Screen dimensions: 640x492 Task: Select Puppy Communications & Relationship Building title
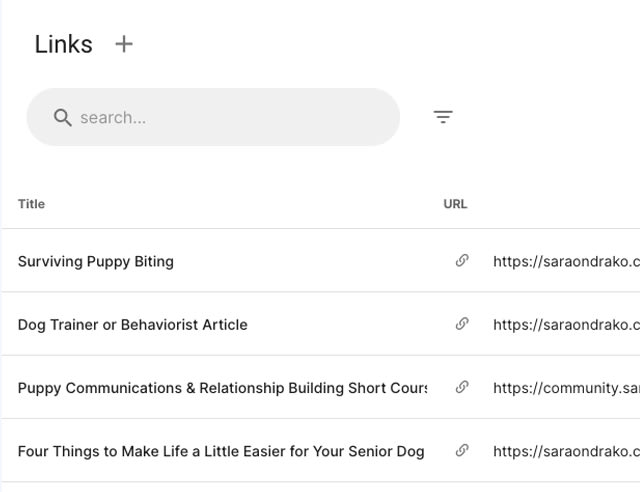coord(222,388)
